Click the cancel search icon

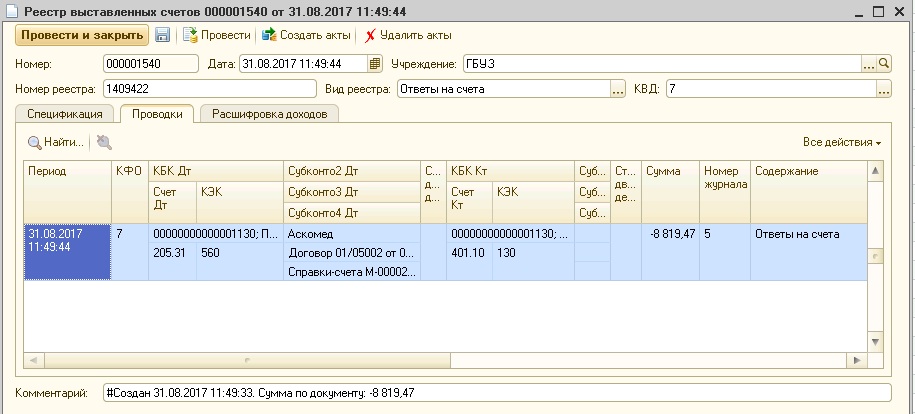104,143
